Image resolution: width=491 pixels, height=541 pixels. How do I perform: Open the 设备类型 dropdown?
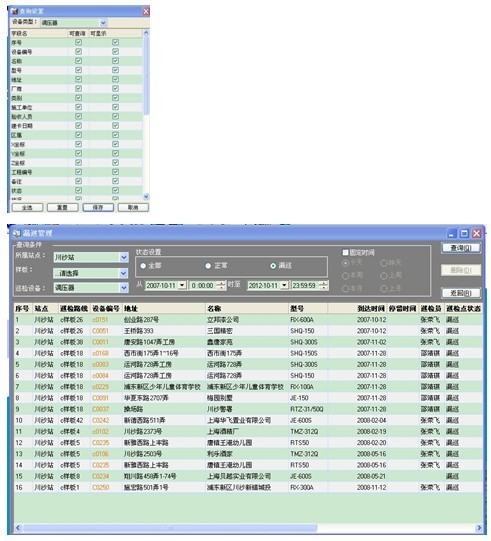(x=103, y=23)
